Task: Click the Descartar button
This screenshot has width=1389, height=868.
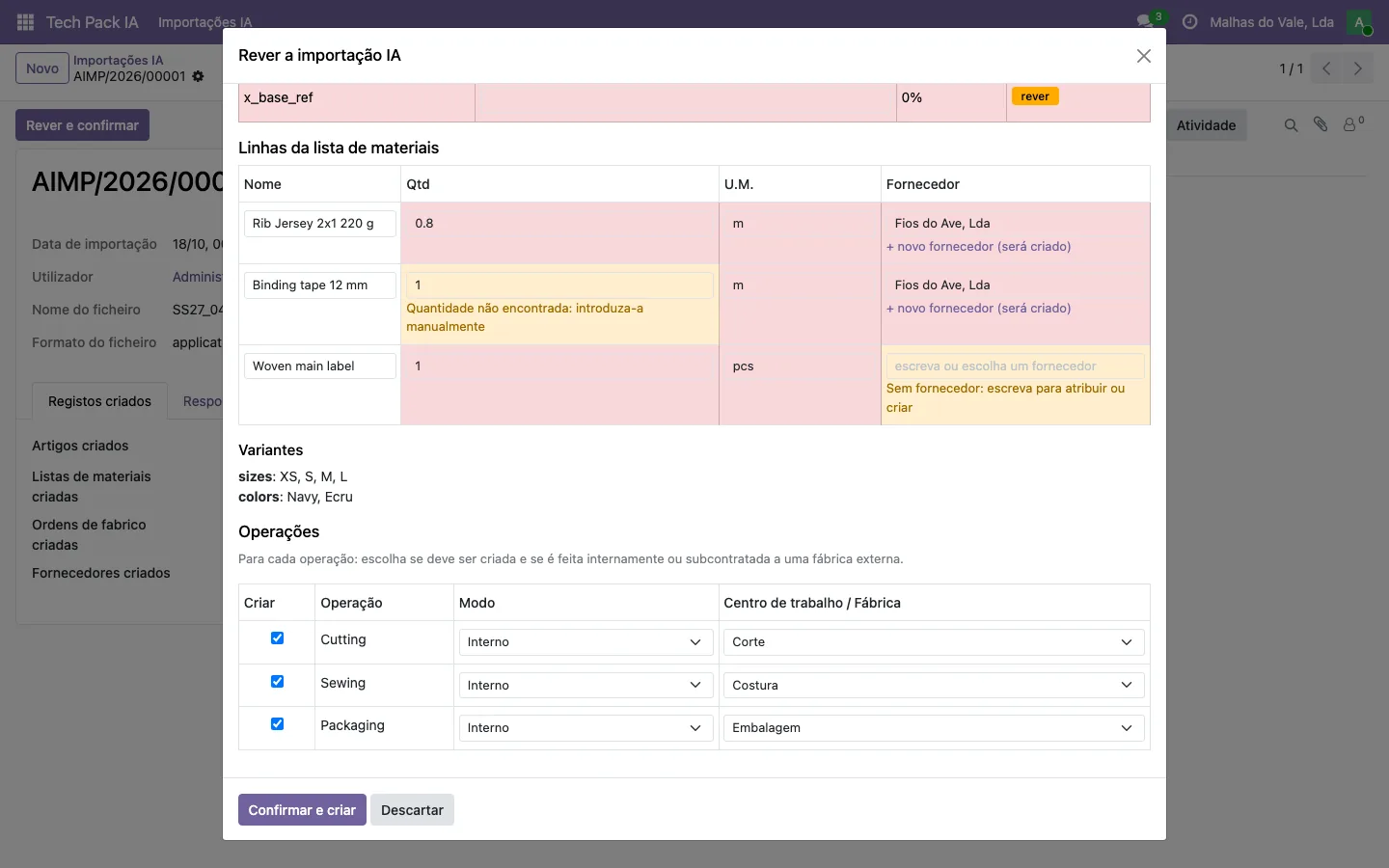Action: [412, 810]
